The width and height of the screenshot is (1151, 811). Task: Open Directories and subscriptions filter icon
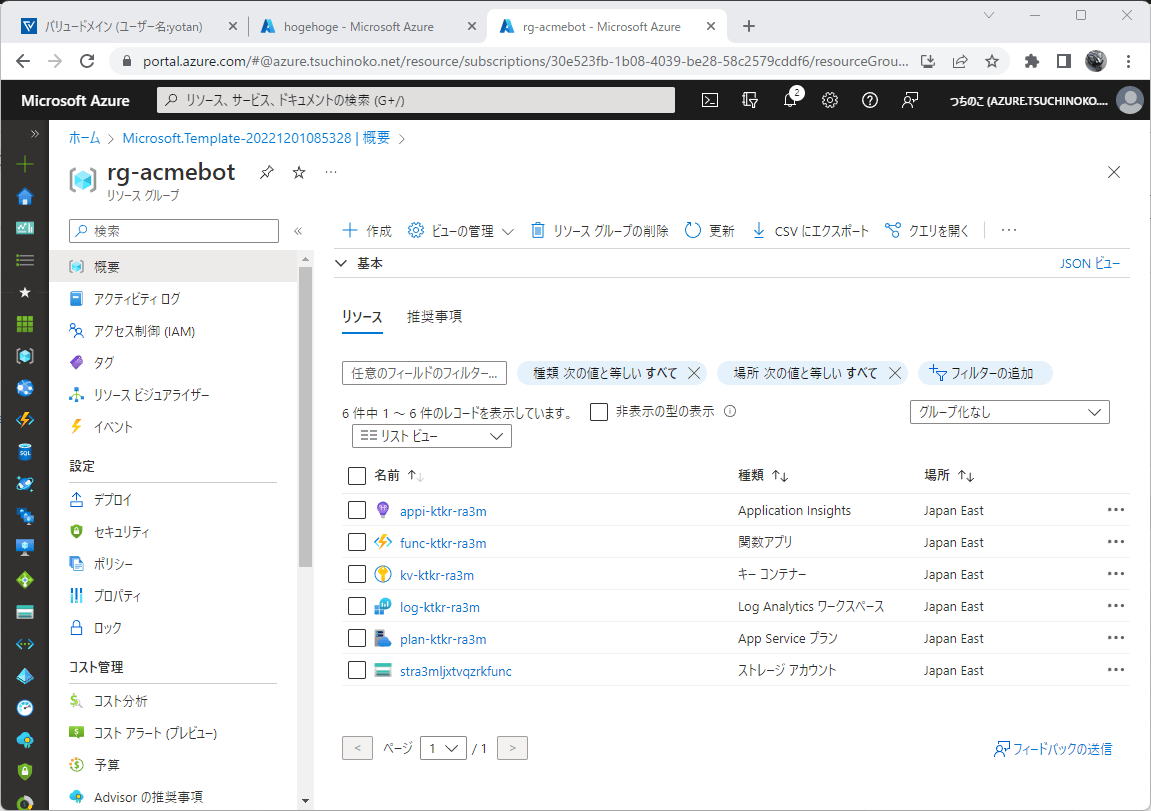[749, 101]
